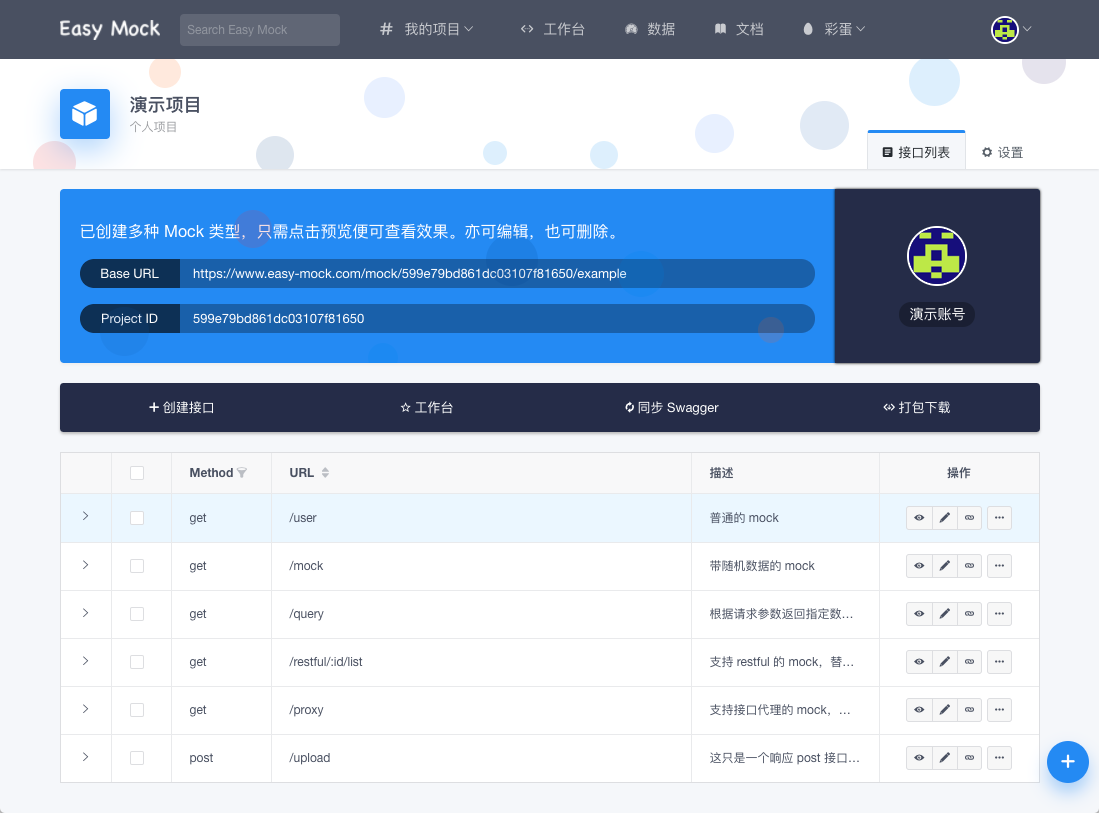The image size is (1099, 813).
Task: Click the project cube icon
Action: tap(85, 114)
